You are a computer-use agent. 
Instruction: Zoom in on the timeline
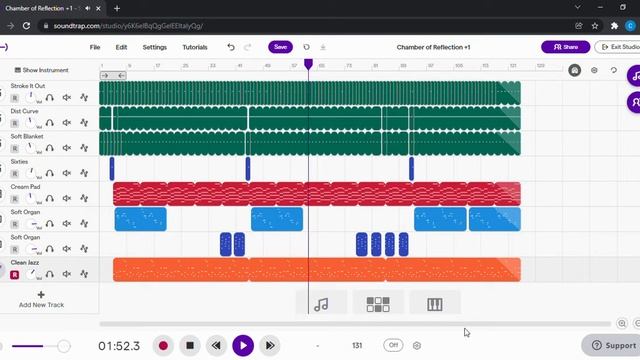click(622, 324)
